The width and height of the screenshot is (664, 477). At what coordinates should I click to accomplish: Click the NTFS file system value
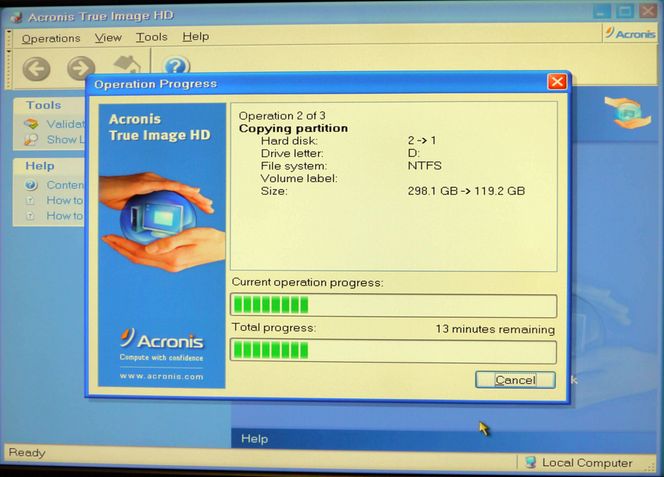coord(424,166)
